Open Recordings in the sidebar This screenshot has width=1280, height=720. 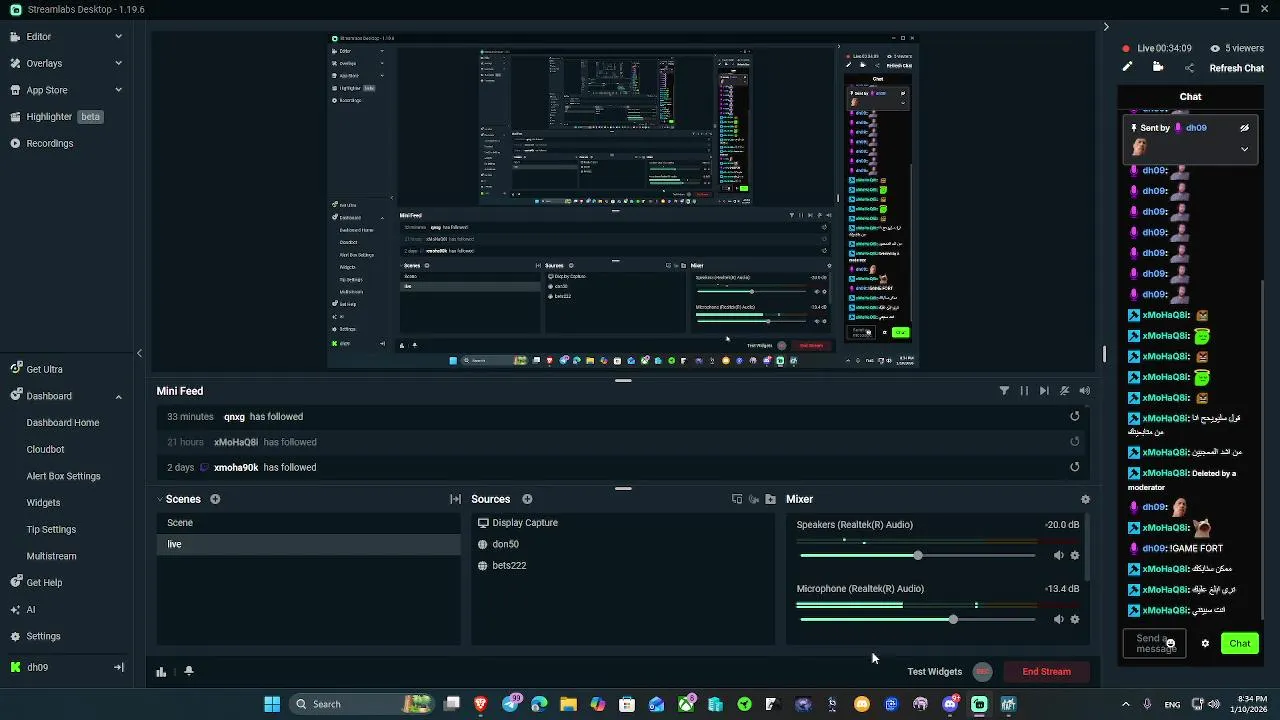(x=49, y=143)
